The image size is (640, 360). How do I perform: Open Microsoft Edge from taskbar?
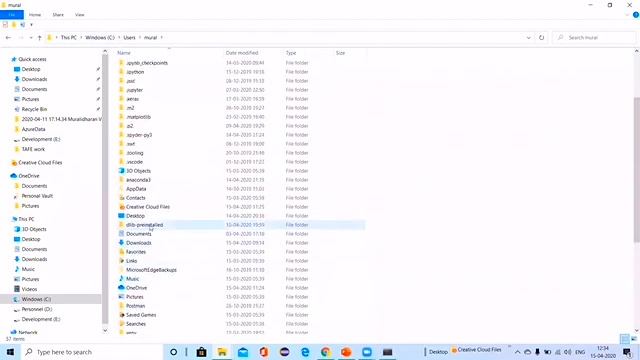pos(305,352)
